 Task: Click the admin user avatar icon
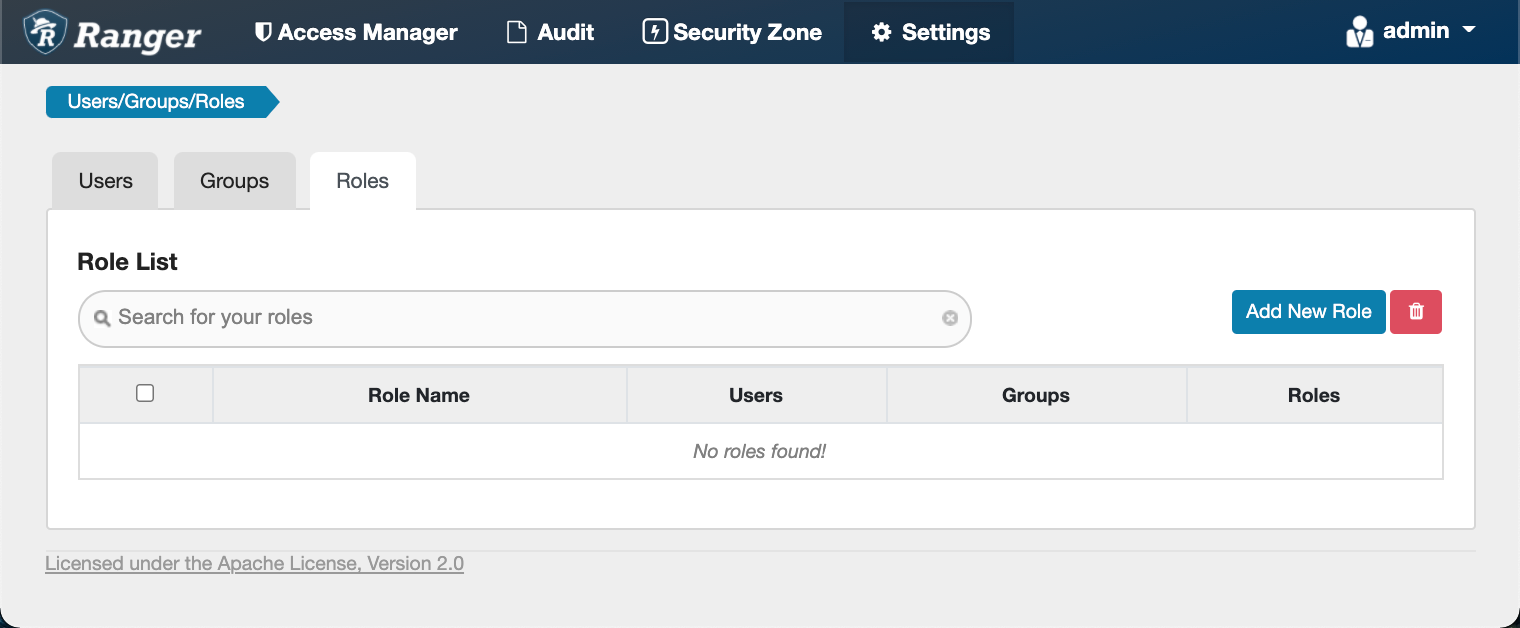pos(1359,31)
